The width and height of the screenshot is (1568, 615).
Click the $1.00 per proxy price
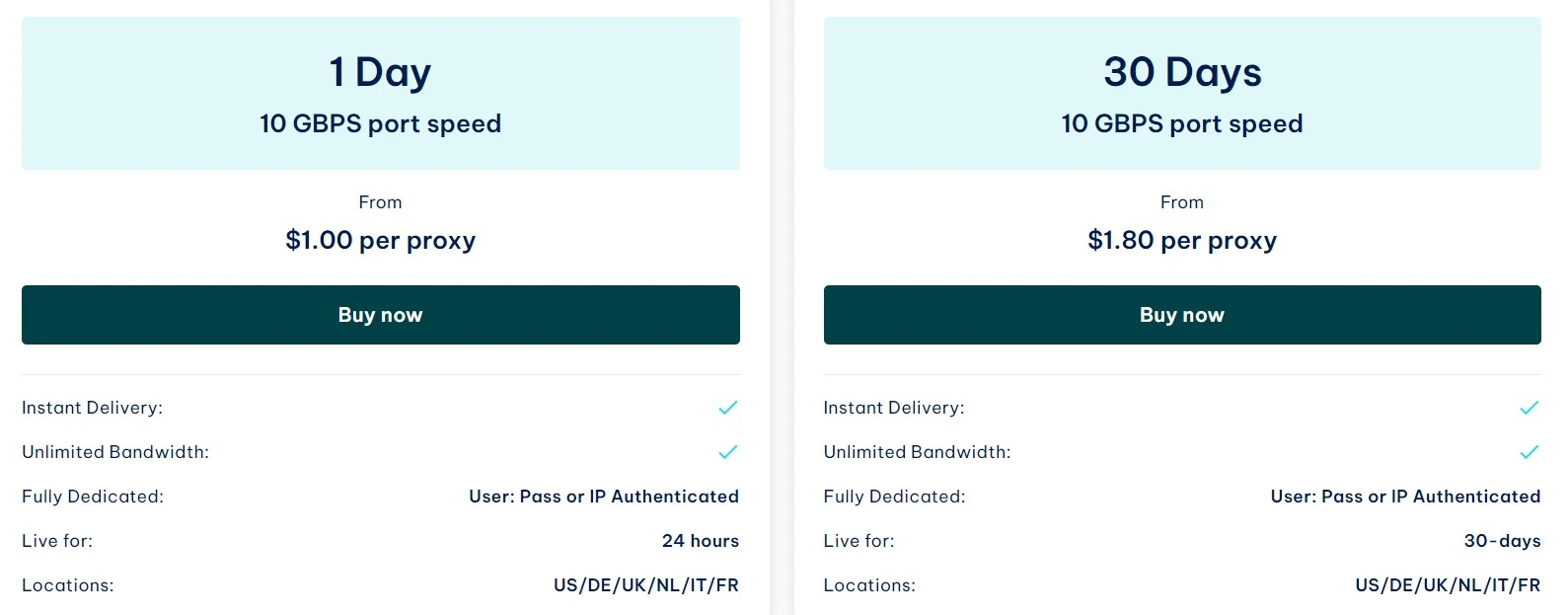380,240
